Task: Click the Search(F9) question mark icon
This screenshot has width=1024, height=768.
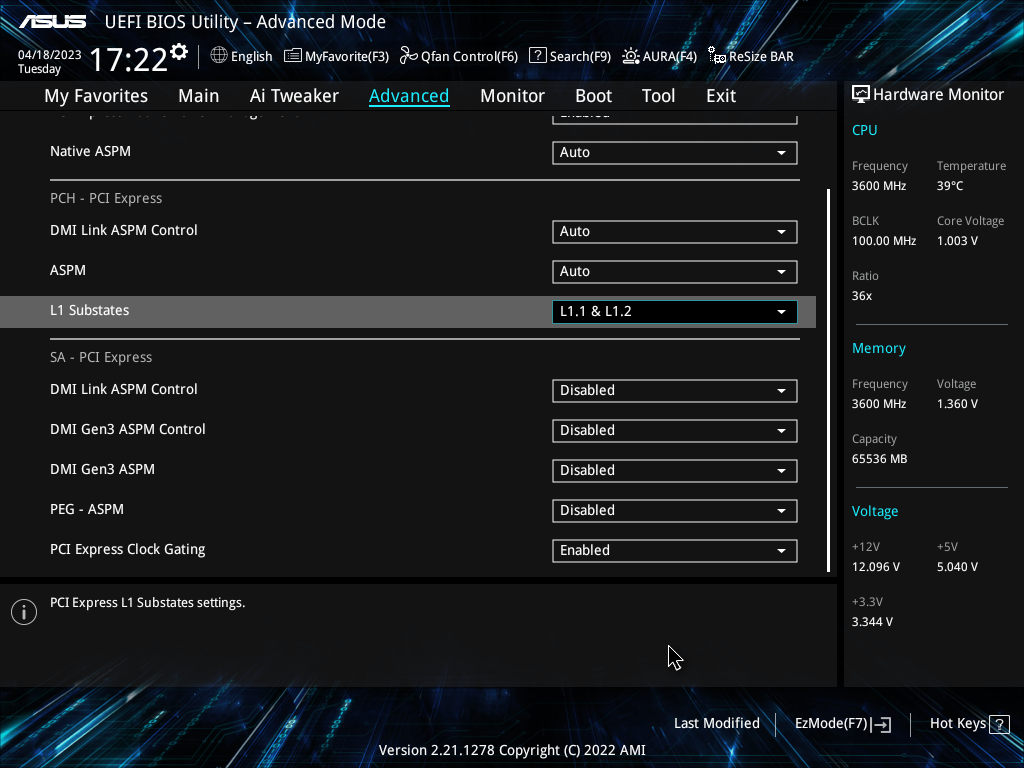Action: (537, 56)
